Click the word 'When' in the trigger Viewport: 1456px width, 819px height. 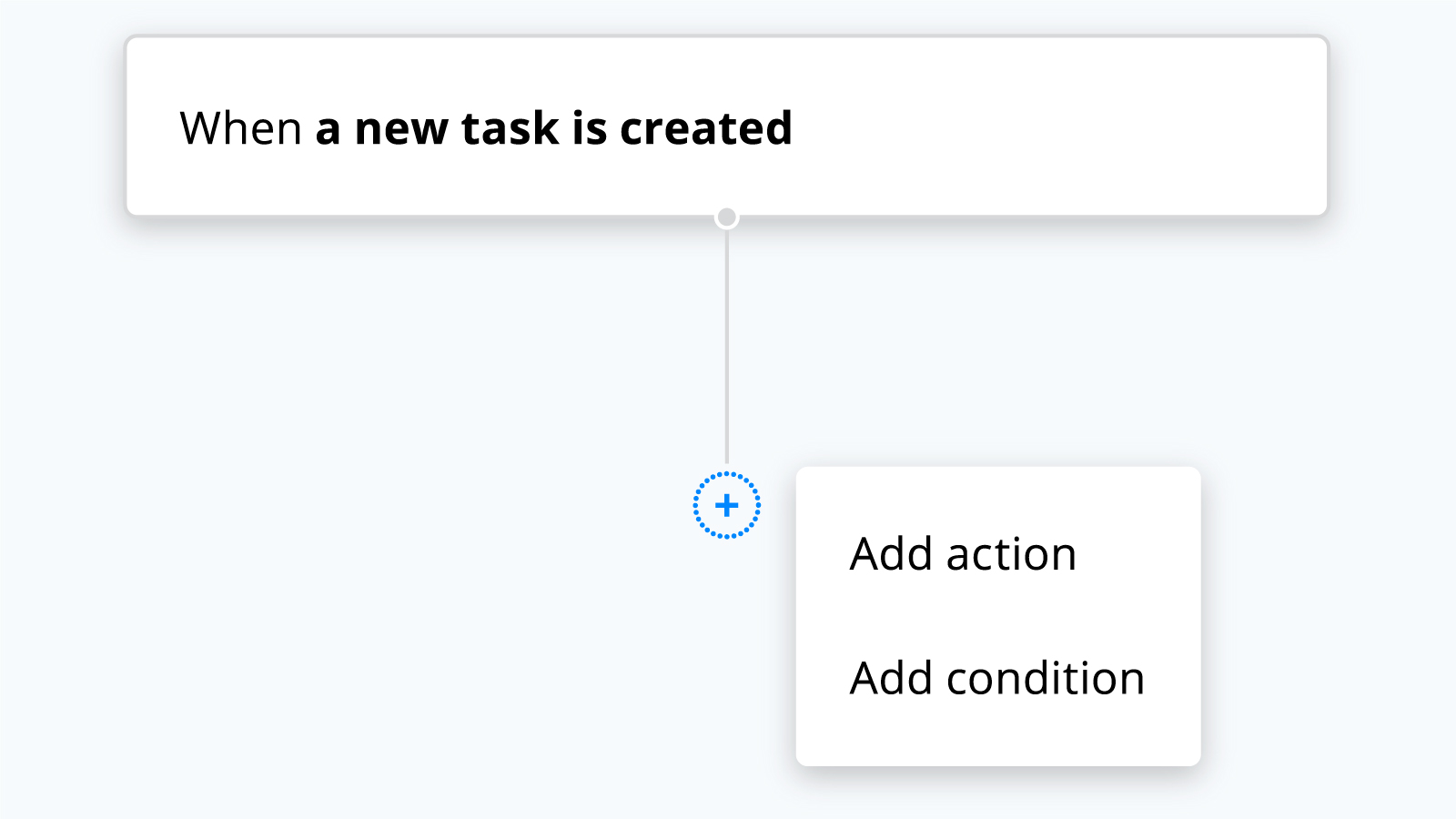click(240, 128)
